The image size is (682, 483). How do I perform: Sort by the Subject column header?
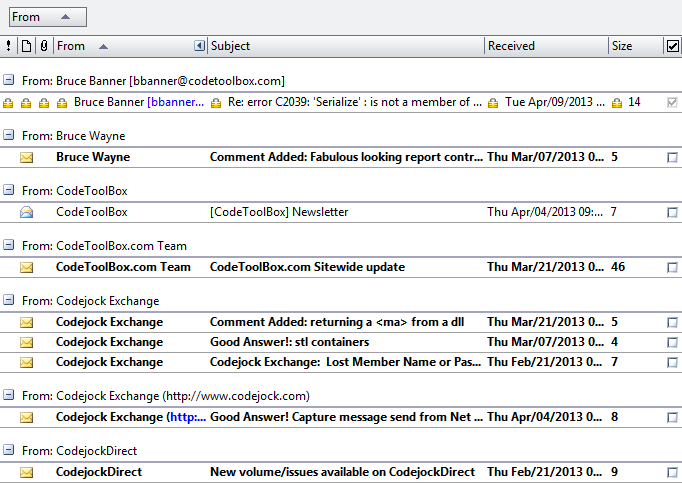click(x=346, y=46)
